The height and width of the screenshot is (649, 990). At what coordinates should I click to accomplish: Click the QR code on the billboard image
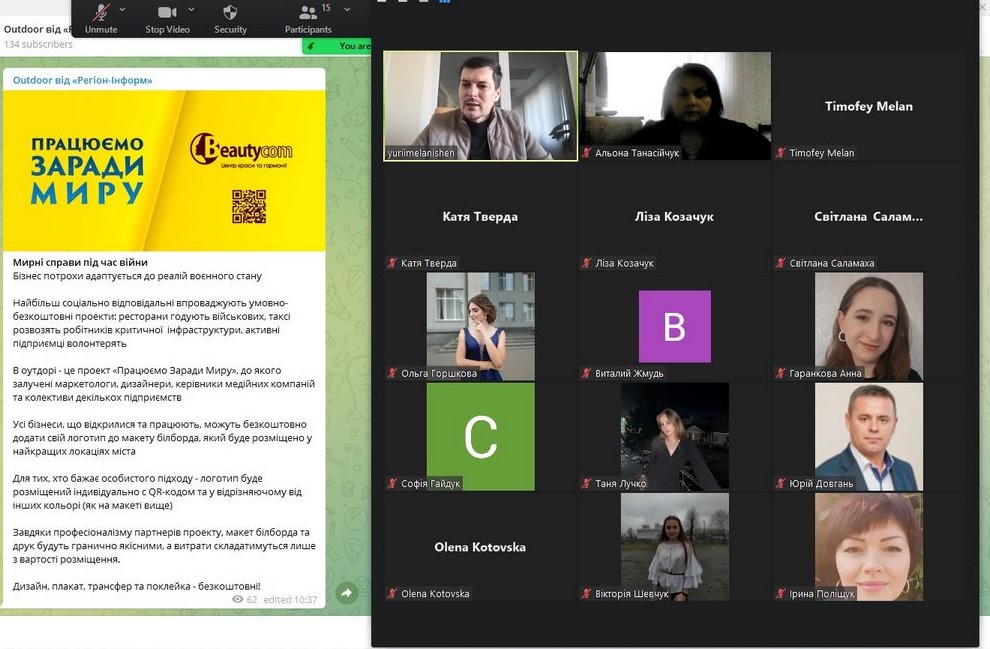pos(248,206)
